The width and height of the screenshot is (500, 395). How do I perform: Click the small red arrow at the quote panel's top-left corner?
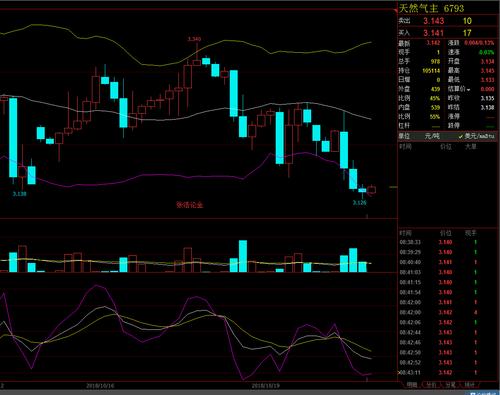(396, 11)
